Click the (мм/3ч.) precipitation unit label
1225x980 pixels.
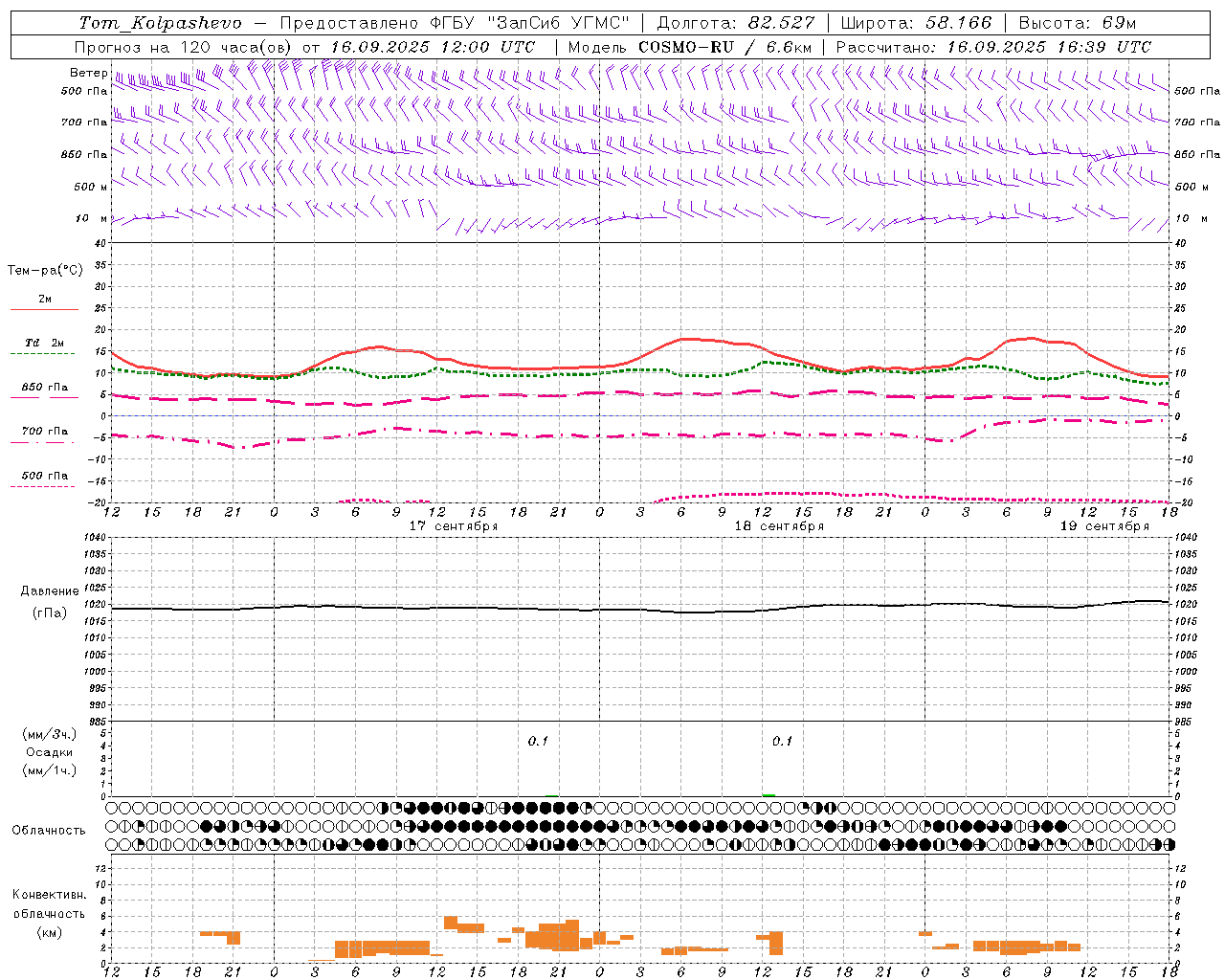tap(50, 735)
